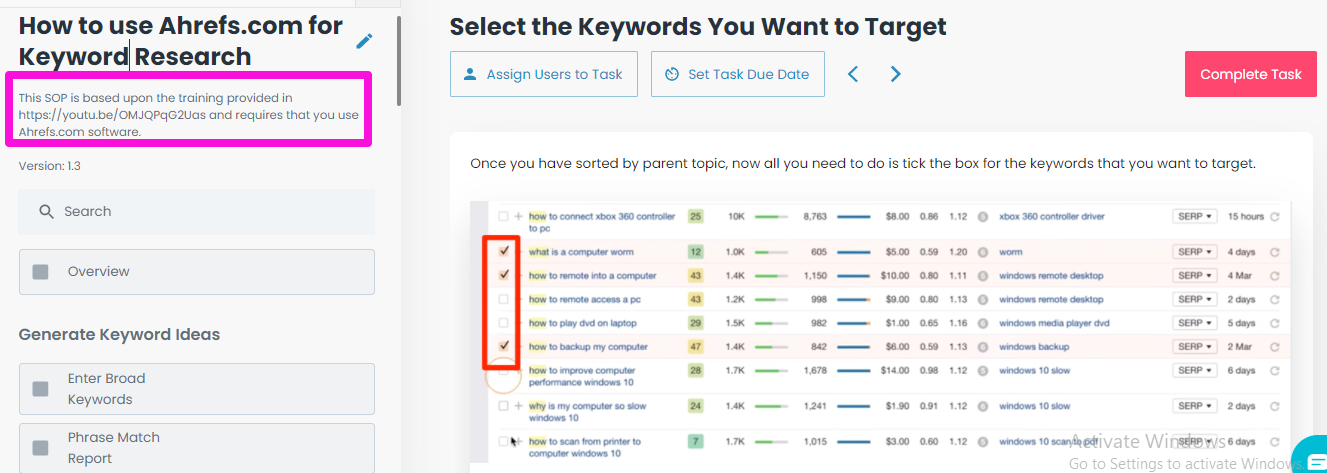Viewport: 1327px width, 473px height.
Task: Click into the sidebar Search field
Action: (x=197, y=211)
